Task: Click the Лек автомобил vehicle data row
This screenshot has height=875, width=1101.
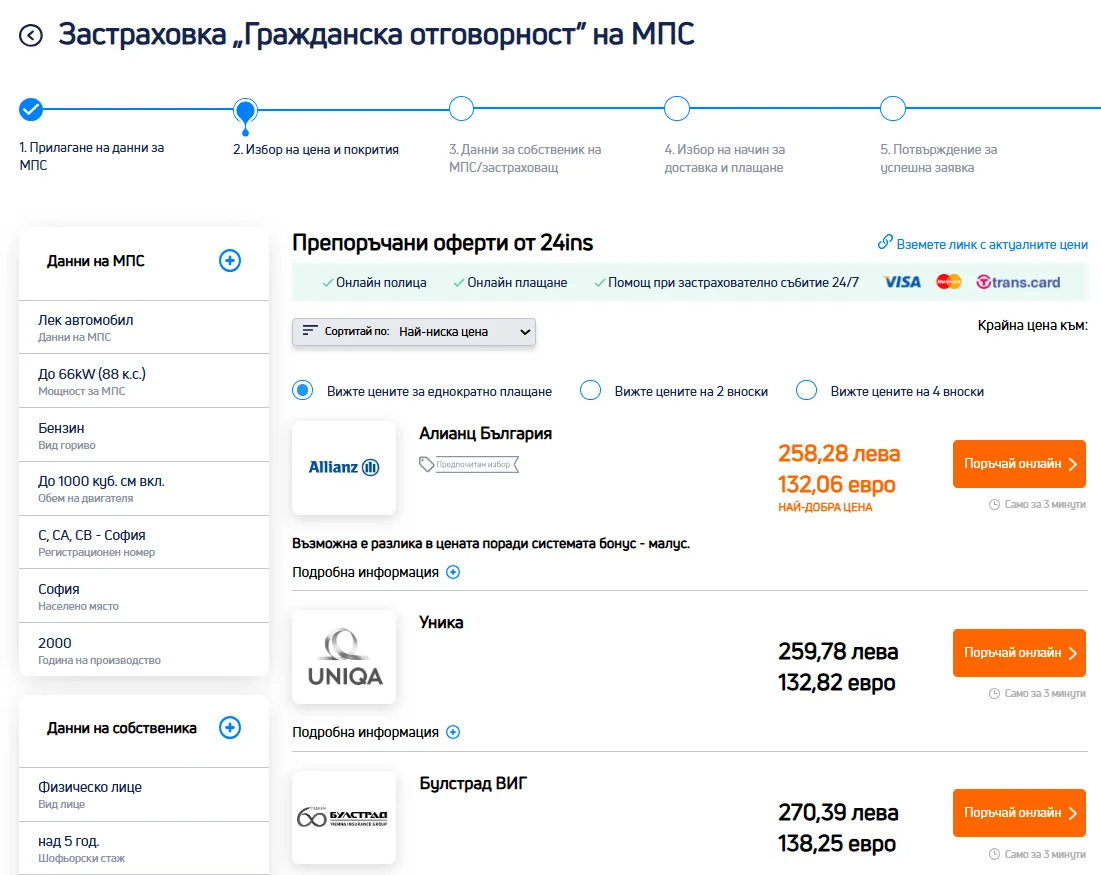Action: (144, 327)
